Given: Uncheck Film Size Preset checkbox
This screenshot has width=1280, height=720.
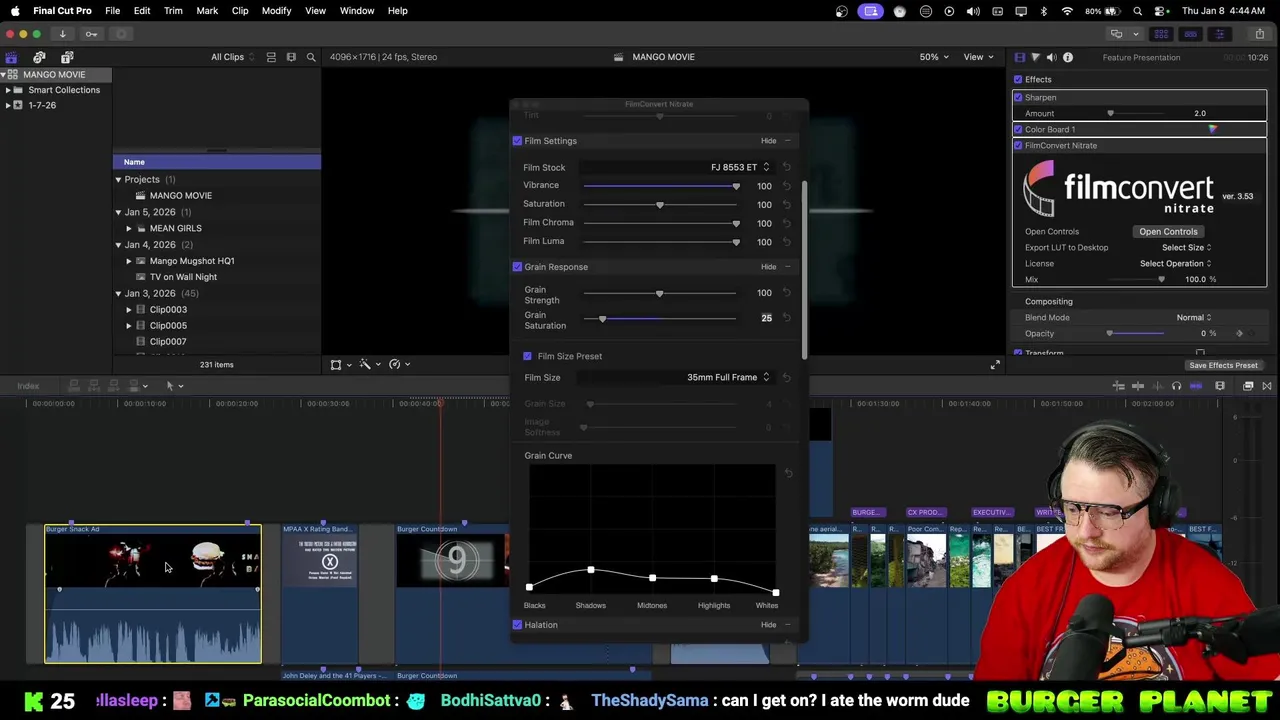Looking at the screenshot, I should 528,356.
